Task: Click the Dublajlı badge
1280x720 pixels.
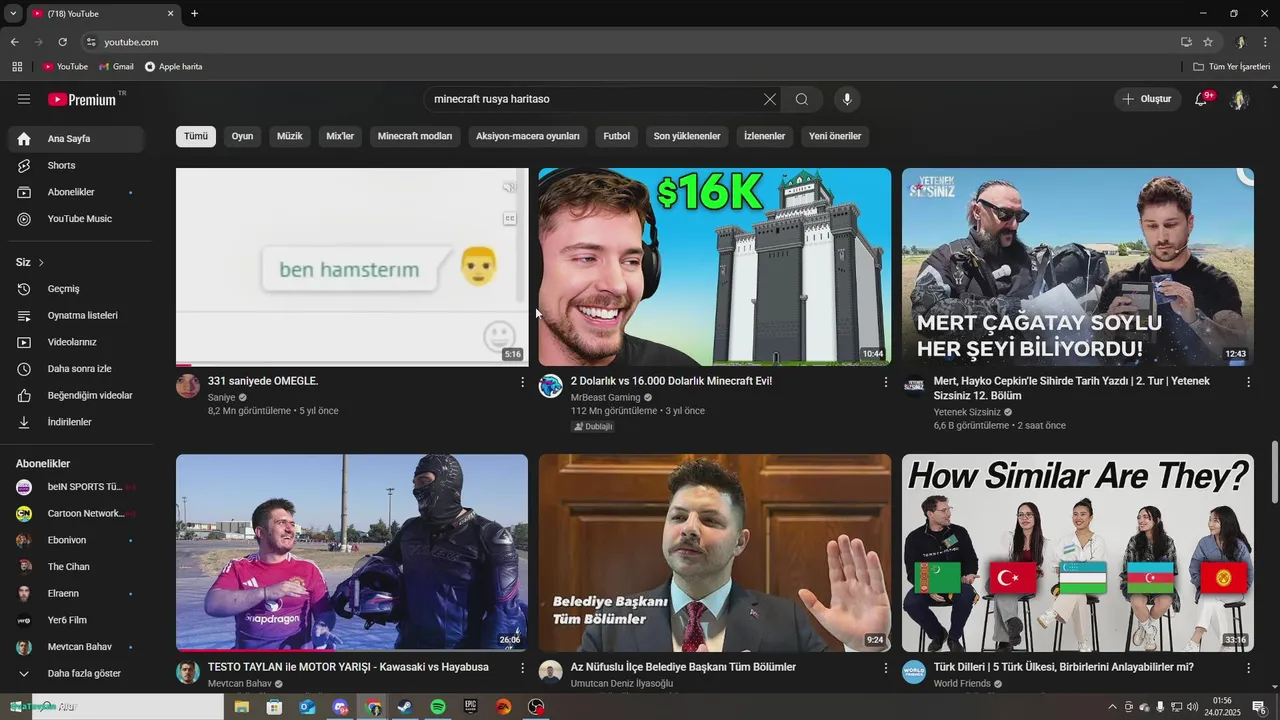Action: tap(593, 427)
